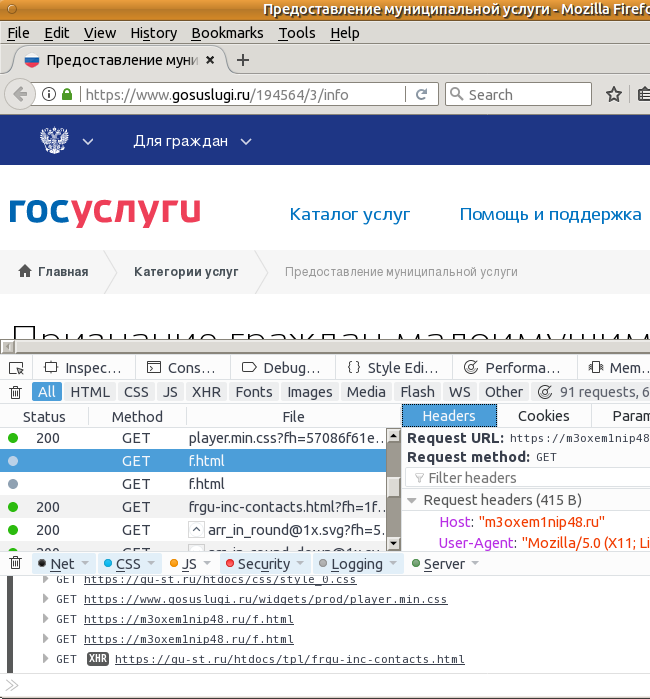Open Каталог услуг link
650x699 pixels.
350,214
